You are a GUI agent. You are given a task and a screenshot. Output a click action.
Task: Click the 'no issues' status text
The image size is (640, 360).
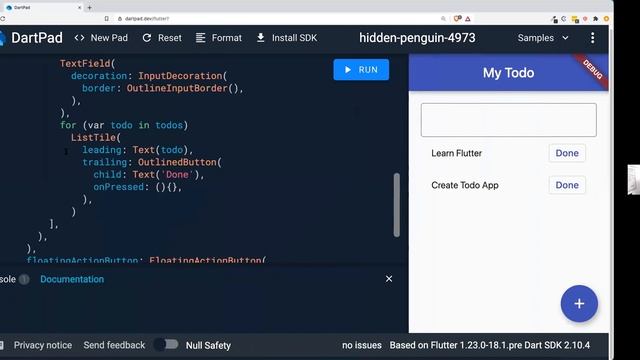(x=362, y=345)
